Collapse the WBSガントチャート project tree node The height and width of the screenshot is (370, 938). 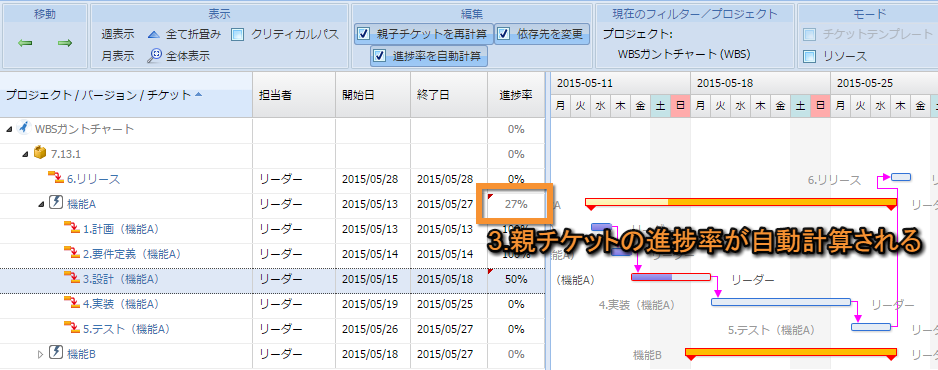(10, 129)
